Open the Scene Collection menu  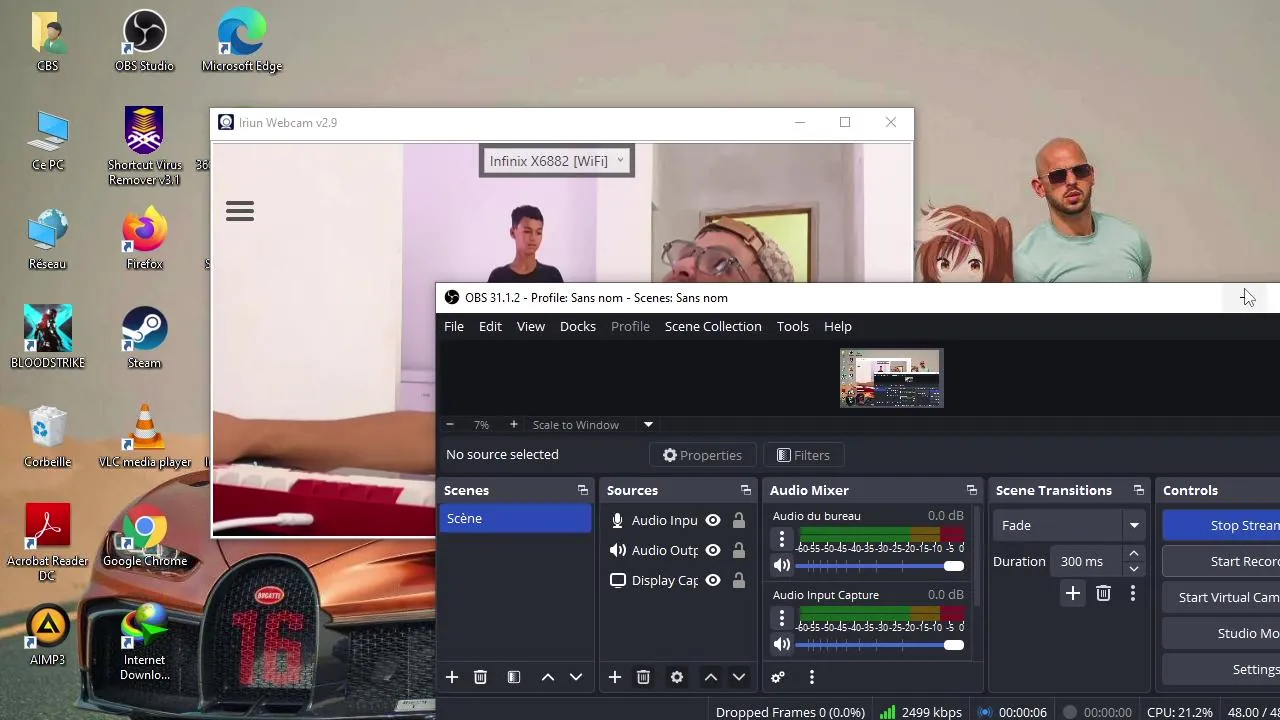coord(713,326)
